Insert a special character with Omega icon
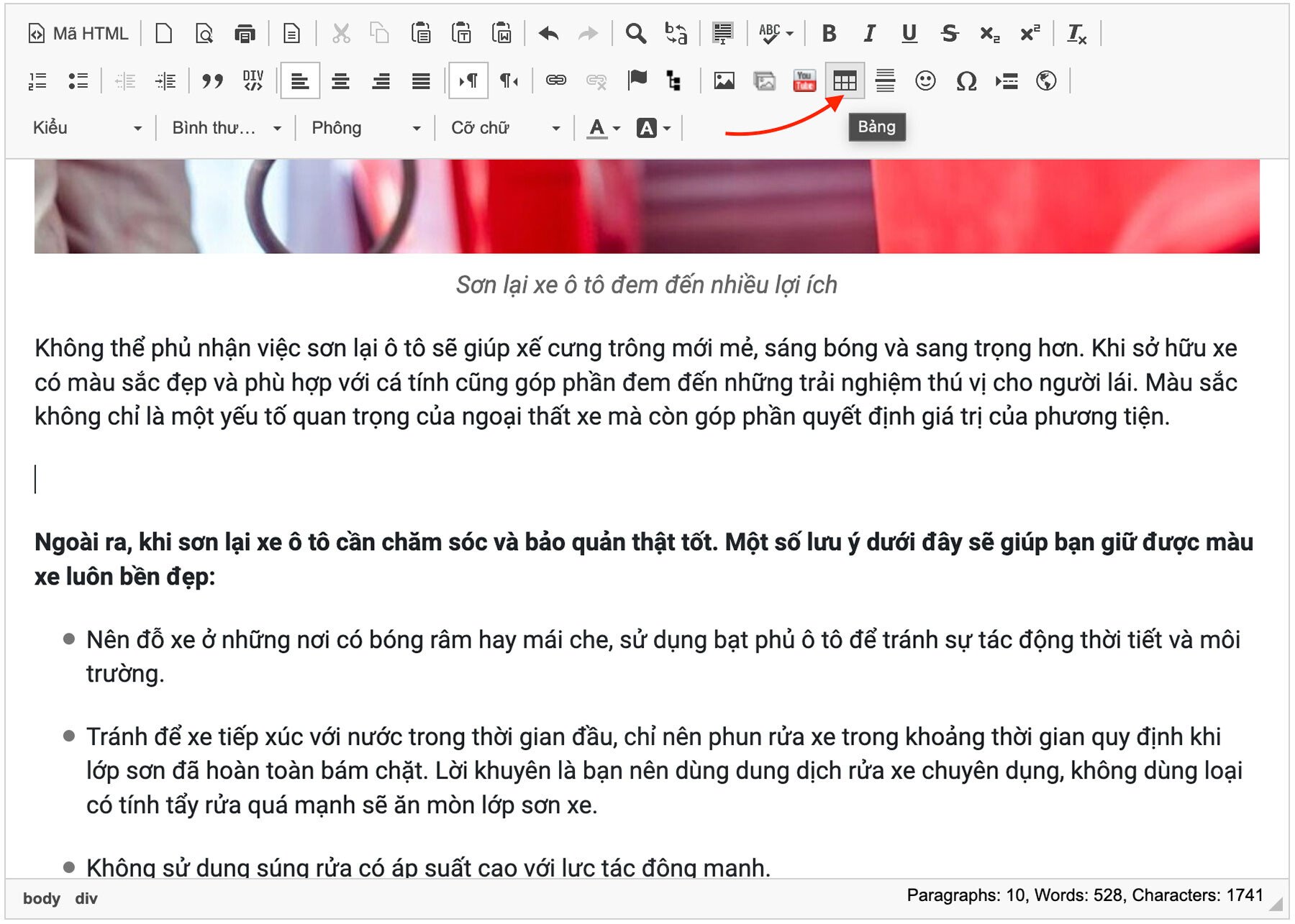 [965, 81]
